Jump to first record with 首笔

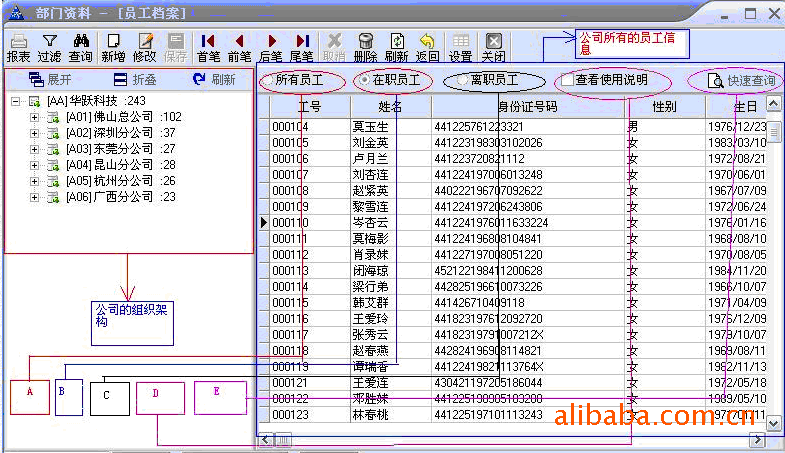208,47
